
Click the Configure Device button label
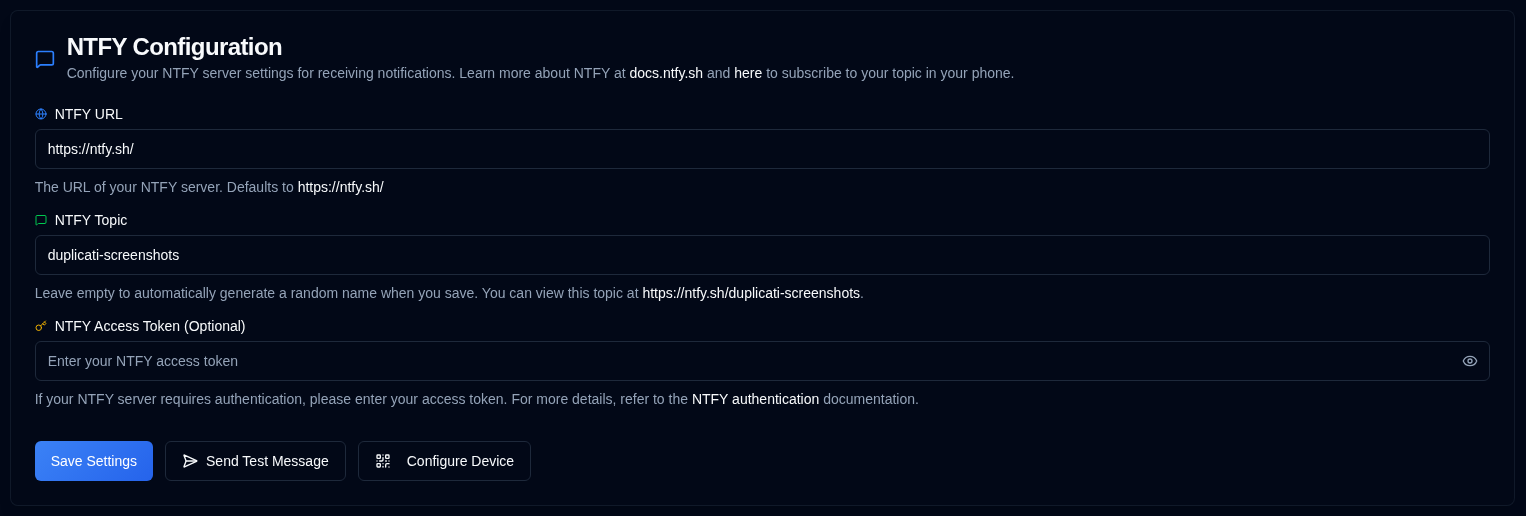(x=460, y=461)
